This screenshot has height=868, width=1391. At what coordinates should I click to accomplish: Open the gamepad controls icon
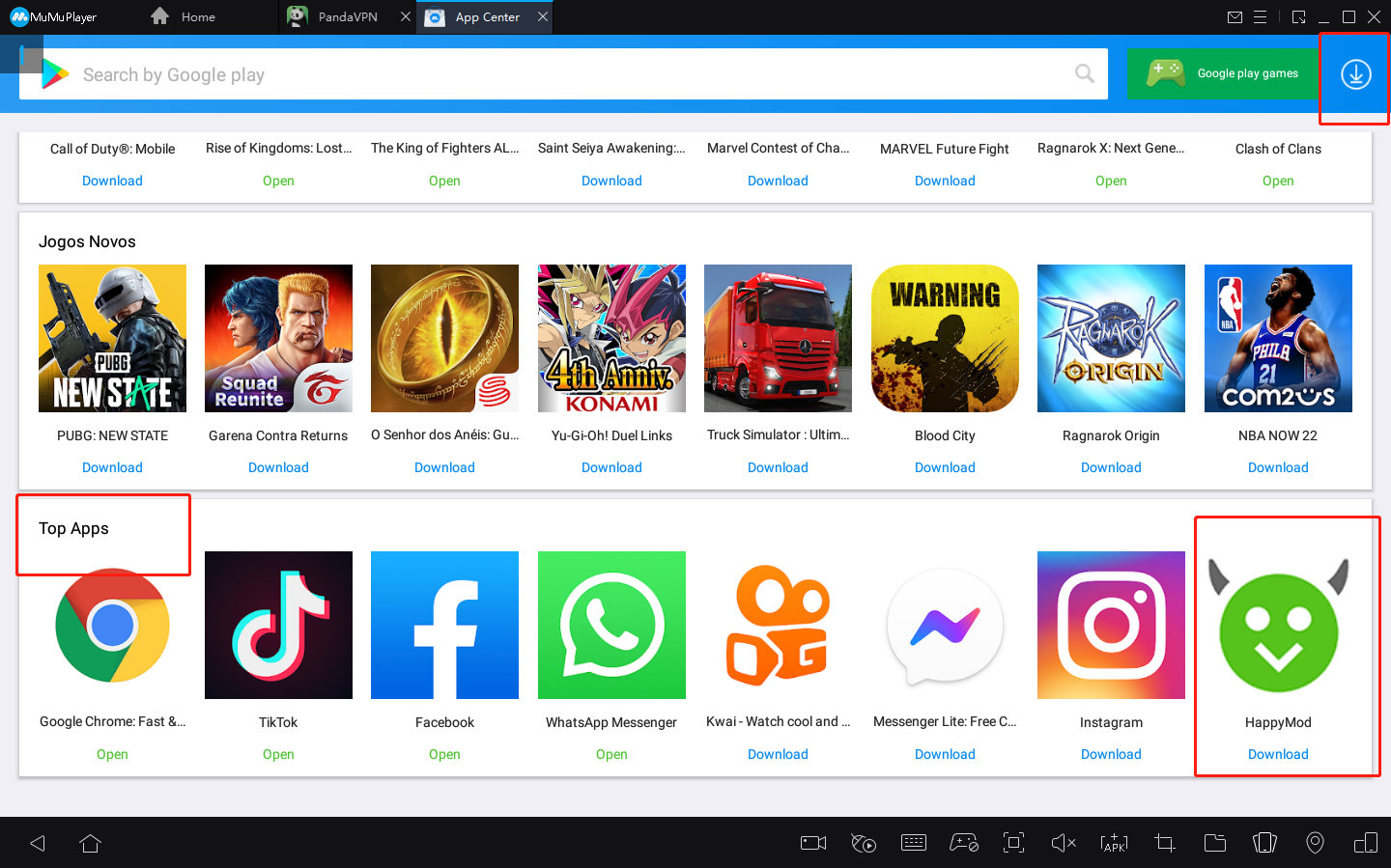964,842
